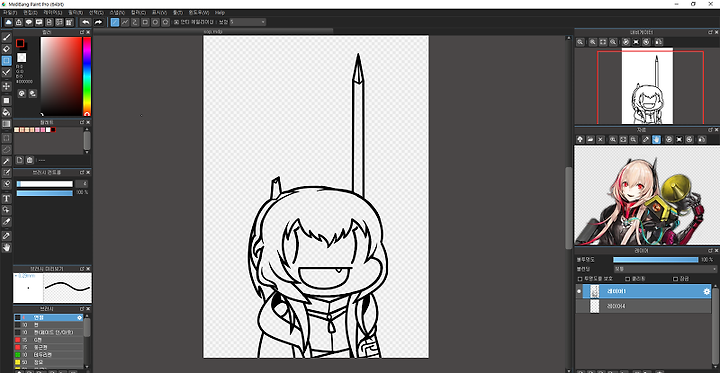Click the Navigator canvas thumbnail
The image size is (720, 373).
point(647,86)
